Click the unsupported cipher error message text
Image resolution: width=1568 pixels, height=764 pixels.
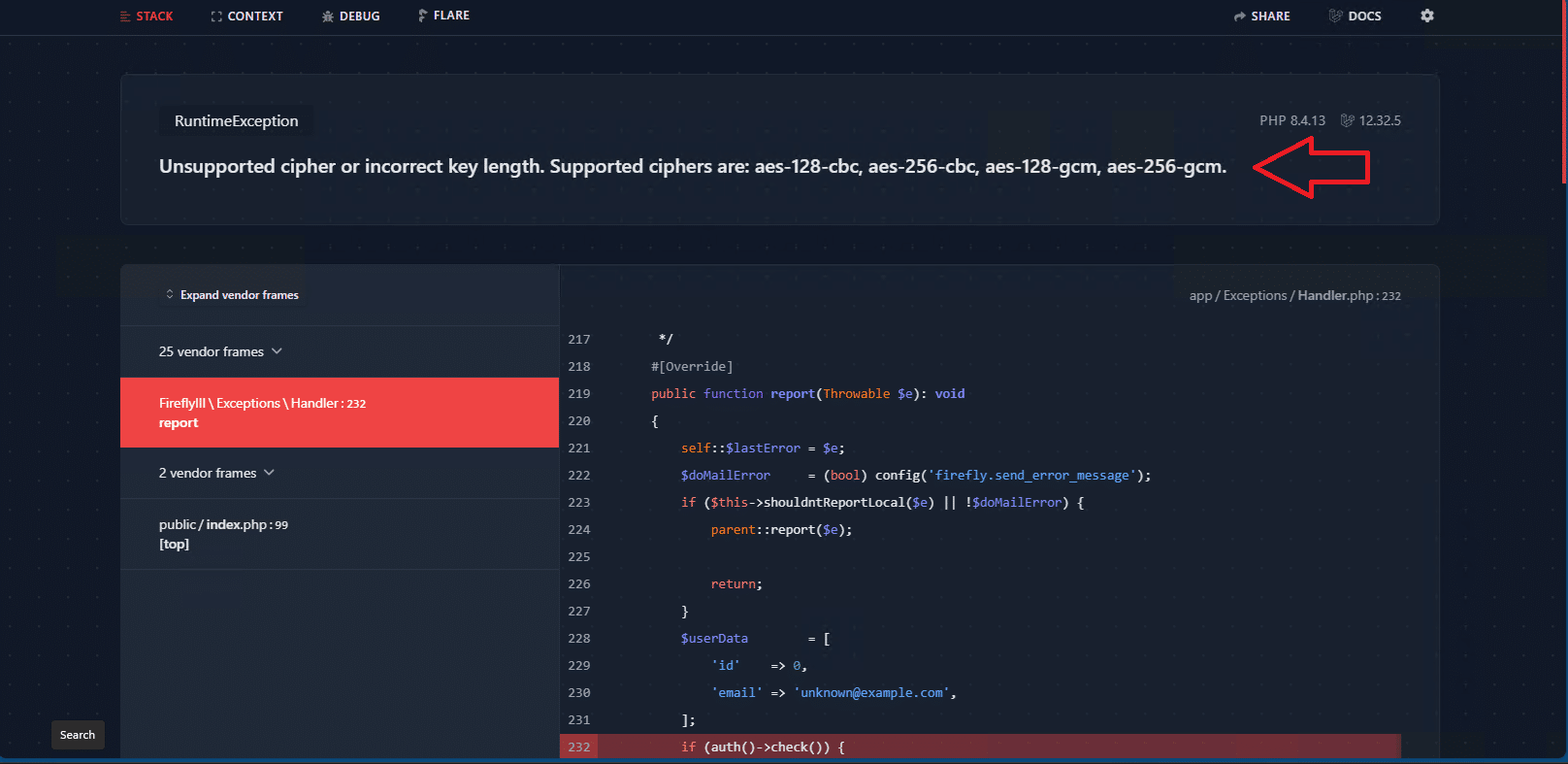(692, 167)
